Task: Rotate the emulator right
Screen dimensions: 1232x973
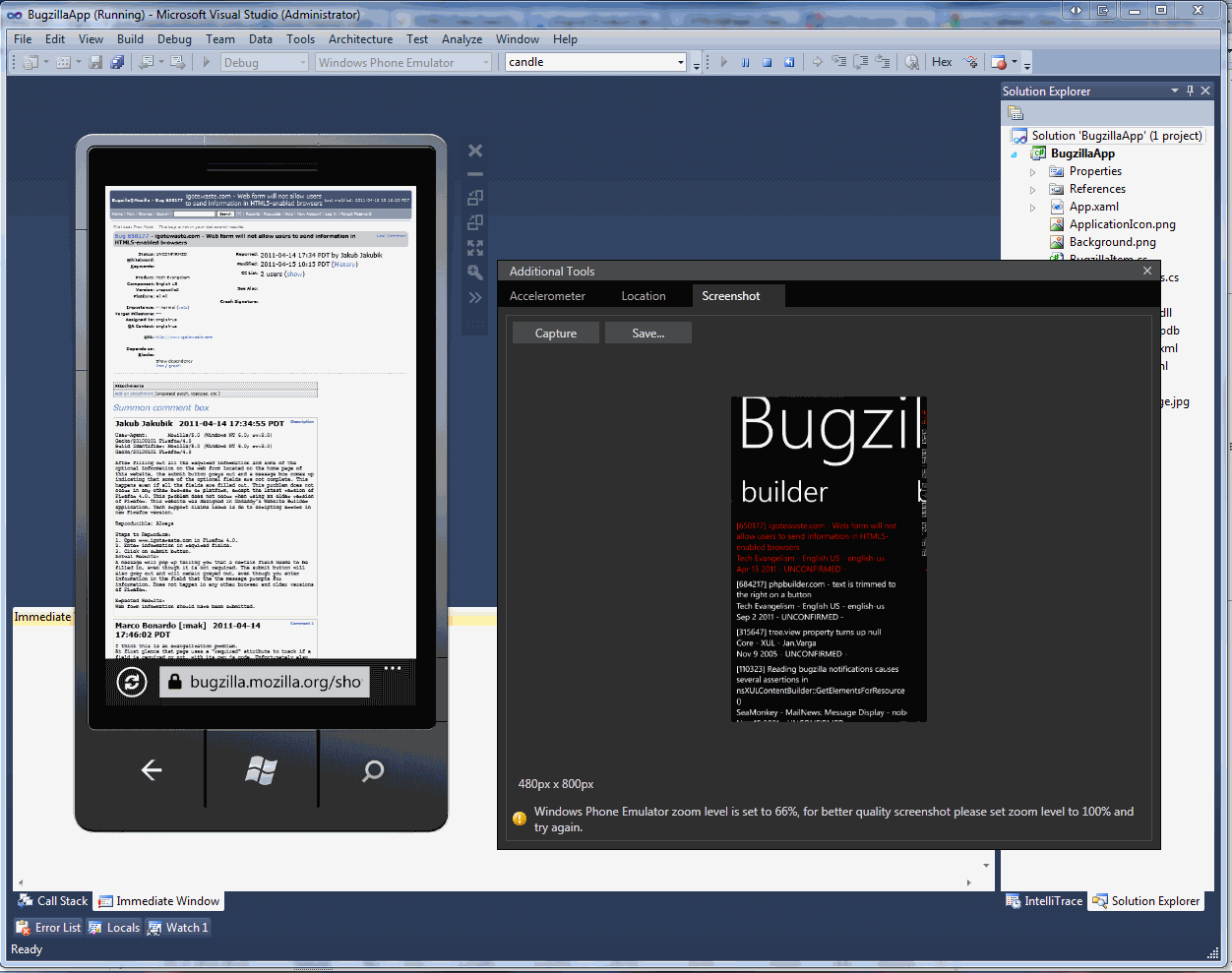Action: 475,222
